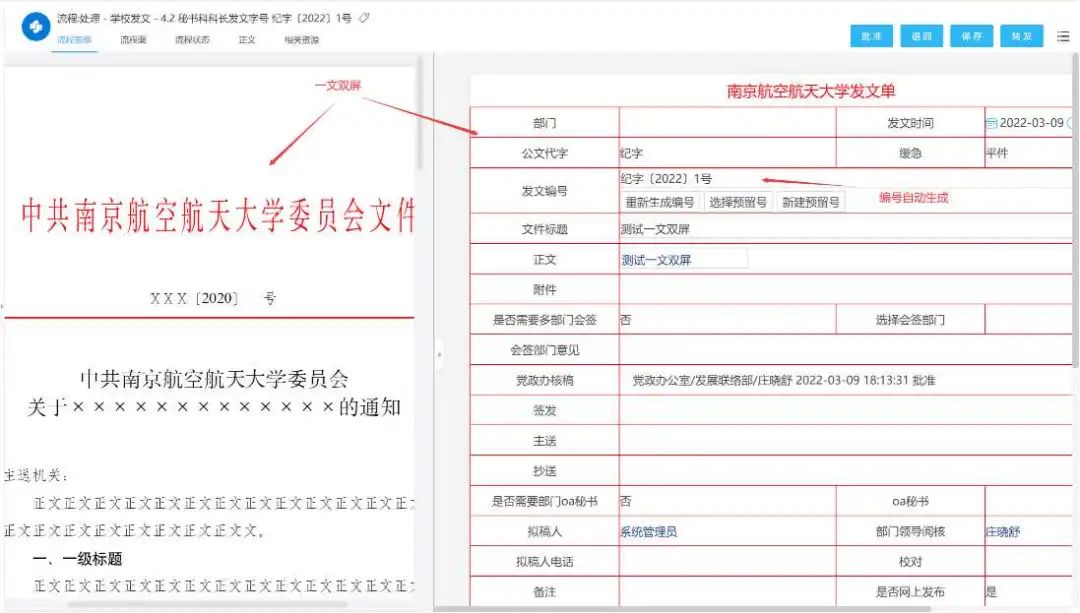Open the 是否需要部门oa秘书 field showing 否

pyautogui.click(x=727, y=501)
